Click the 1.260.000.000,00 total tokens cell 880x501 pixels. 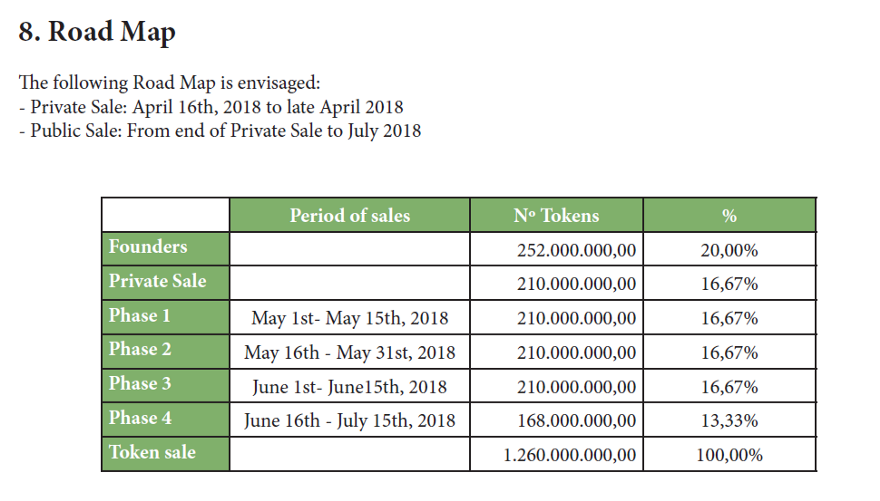[x=569, y=456]
